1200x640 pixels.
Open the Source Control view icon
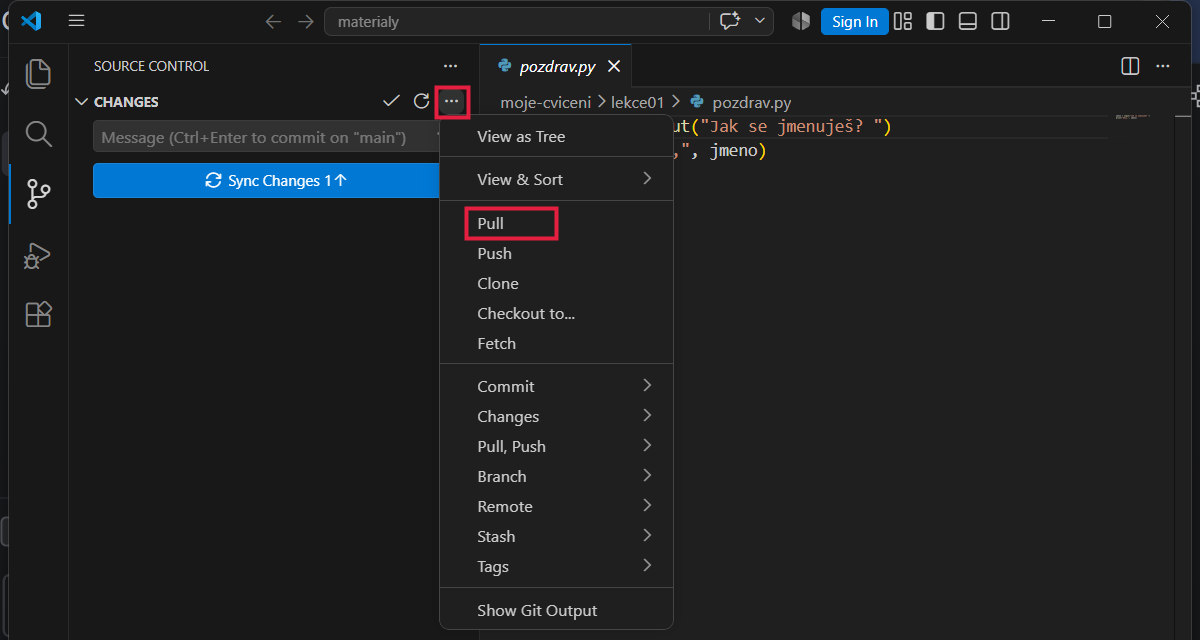(38, 194)
